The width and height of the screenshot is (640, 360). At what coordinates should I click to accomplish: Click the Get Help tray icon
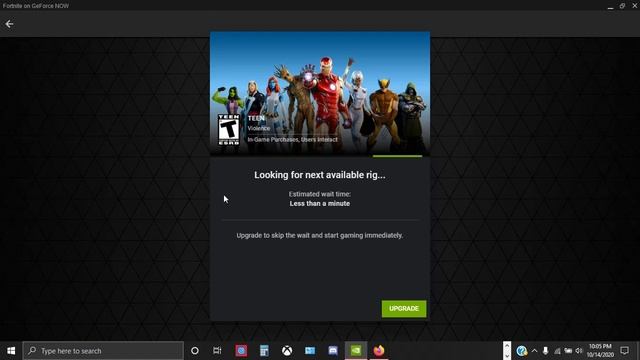pyautogui.click(x=521, y=351)
